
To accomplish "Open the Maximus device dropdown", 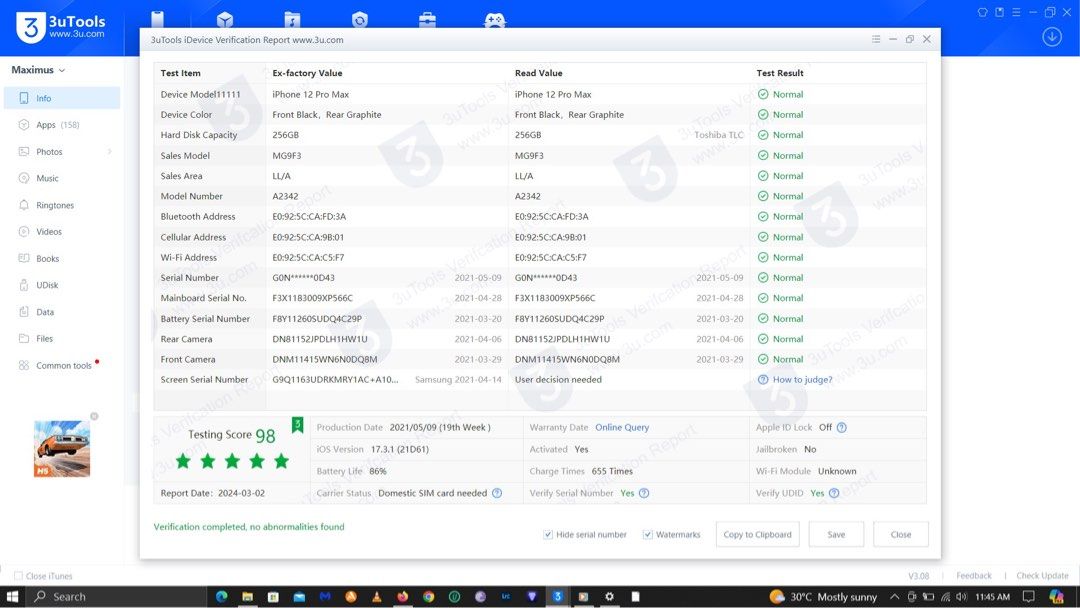I will [38, 70].
